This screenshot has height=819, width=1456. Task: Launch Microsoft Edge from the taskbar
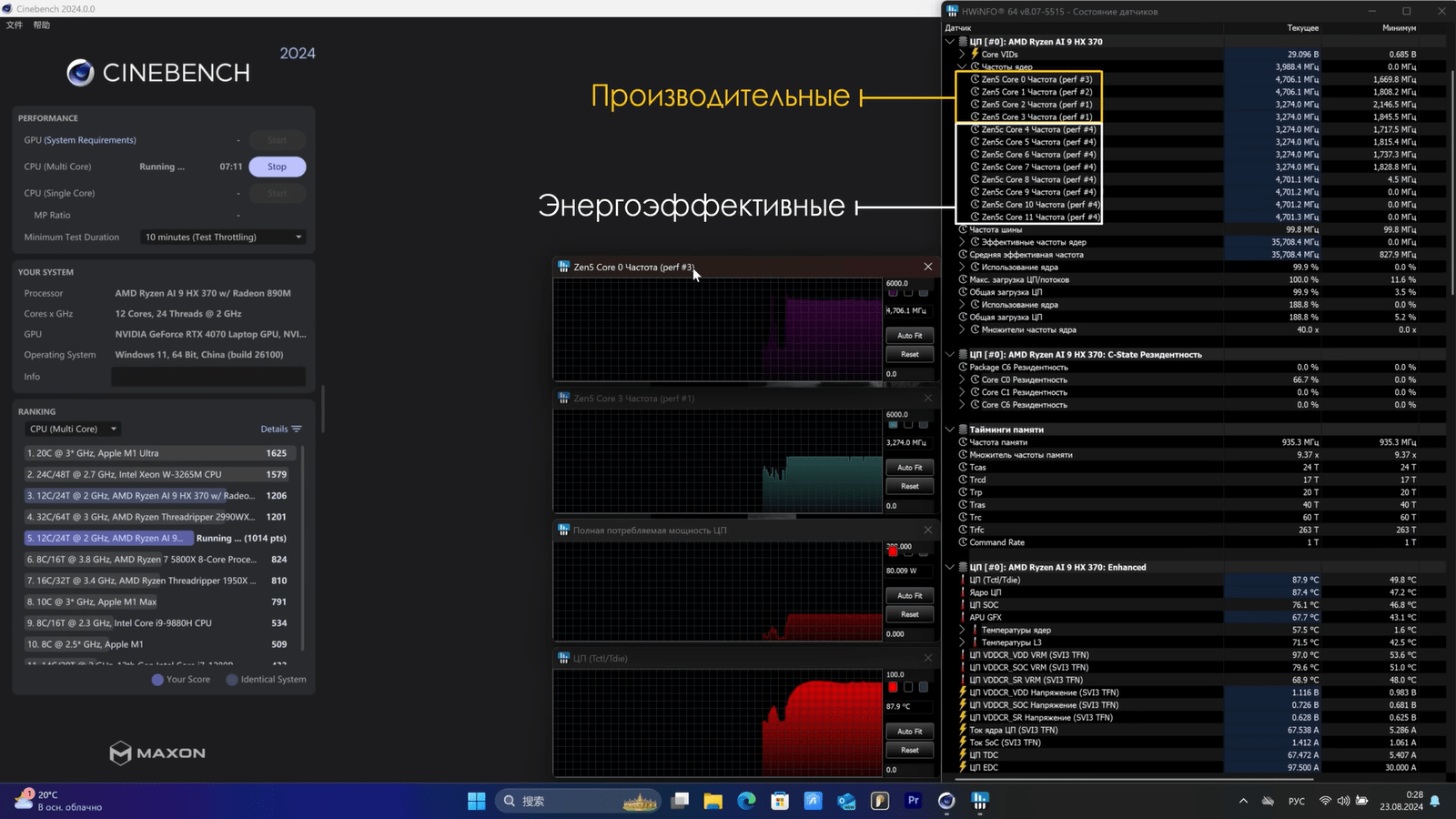(x=746, y=801)
